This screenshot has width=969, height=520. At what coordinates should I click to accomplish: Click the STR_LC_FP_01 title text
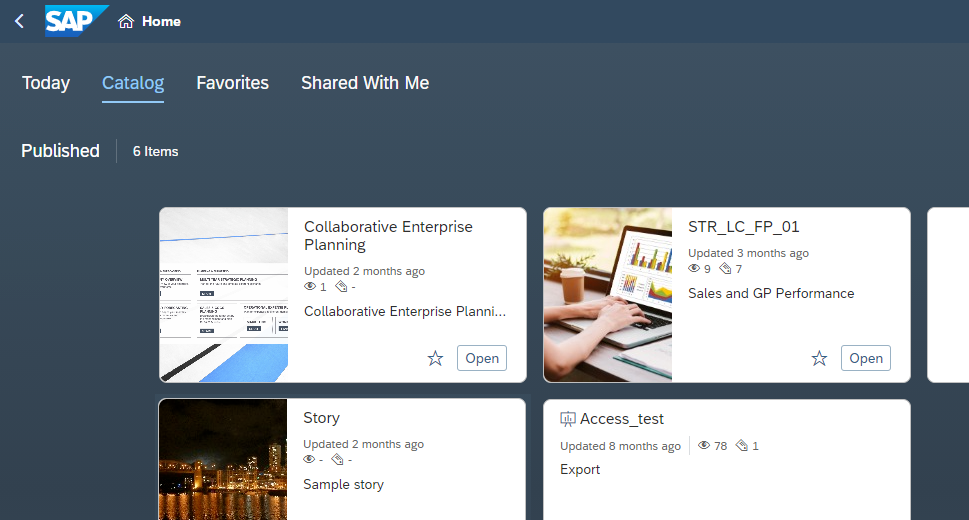743,227
